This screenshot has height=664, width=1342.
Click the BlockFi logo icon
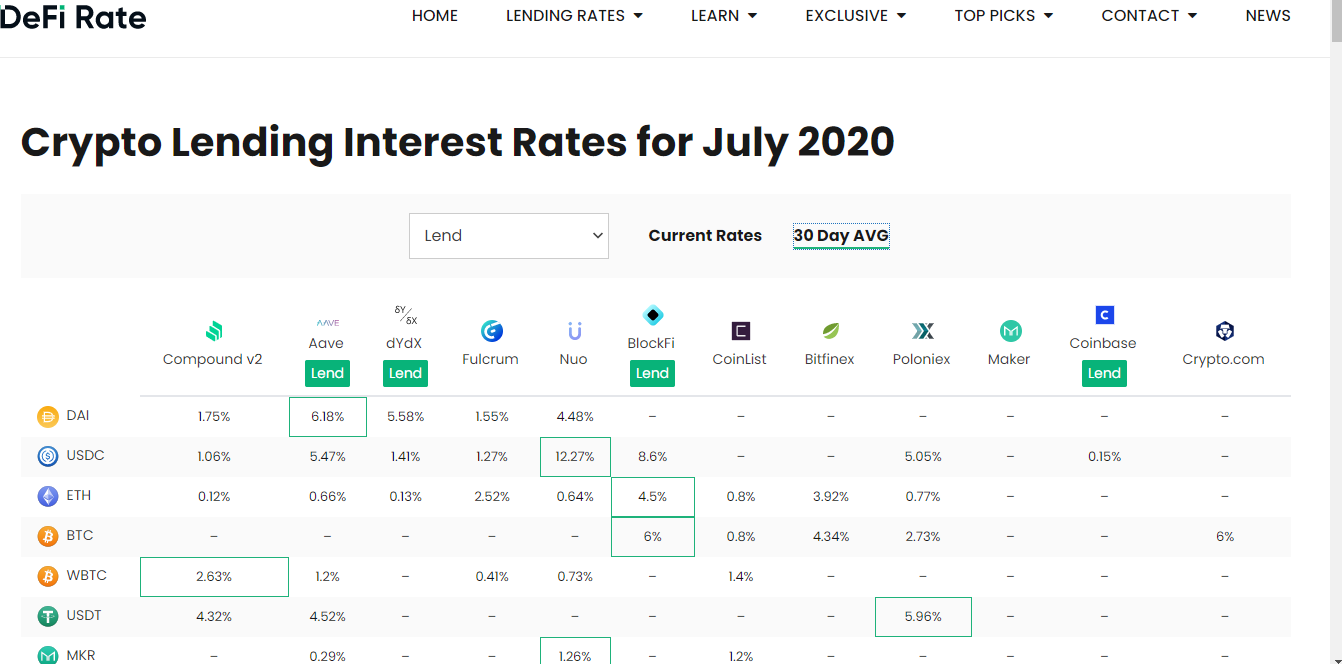point(652,315)
